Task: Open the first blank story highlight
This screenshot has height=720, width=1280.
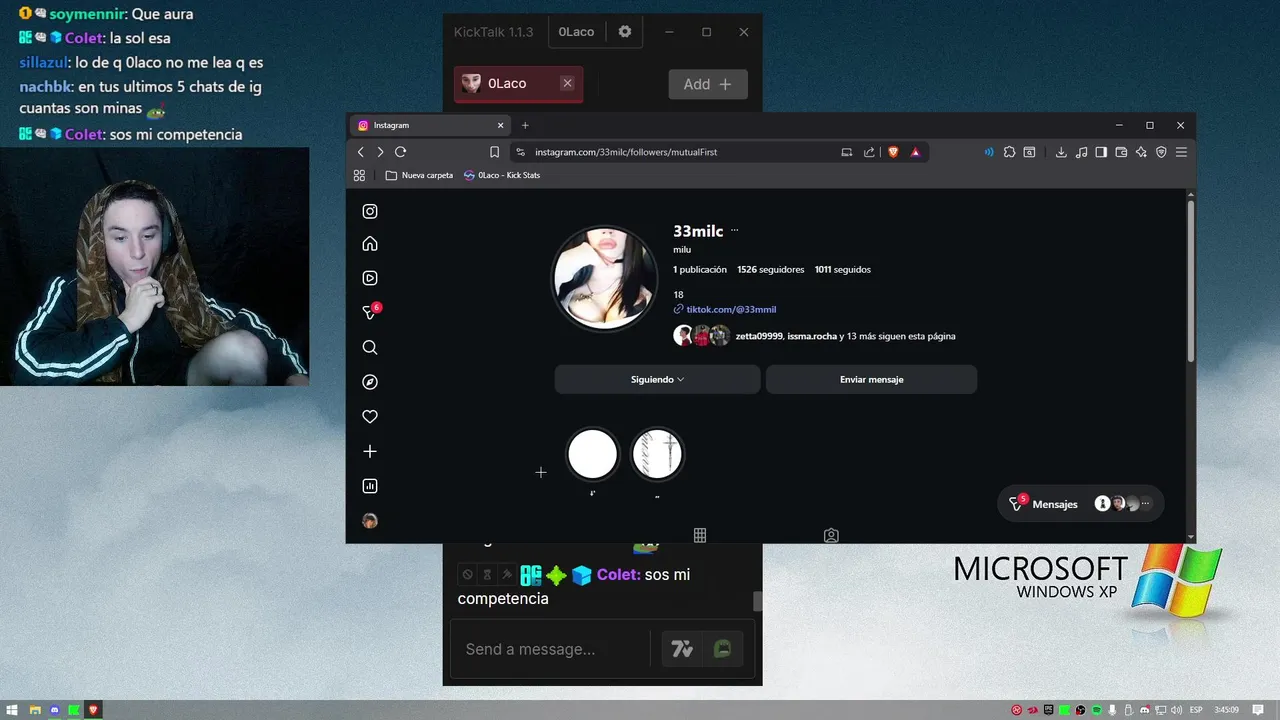Action: coord(593,456)
